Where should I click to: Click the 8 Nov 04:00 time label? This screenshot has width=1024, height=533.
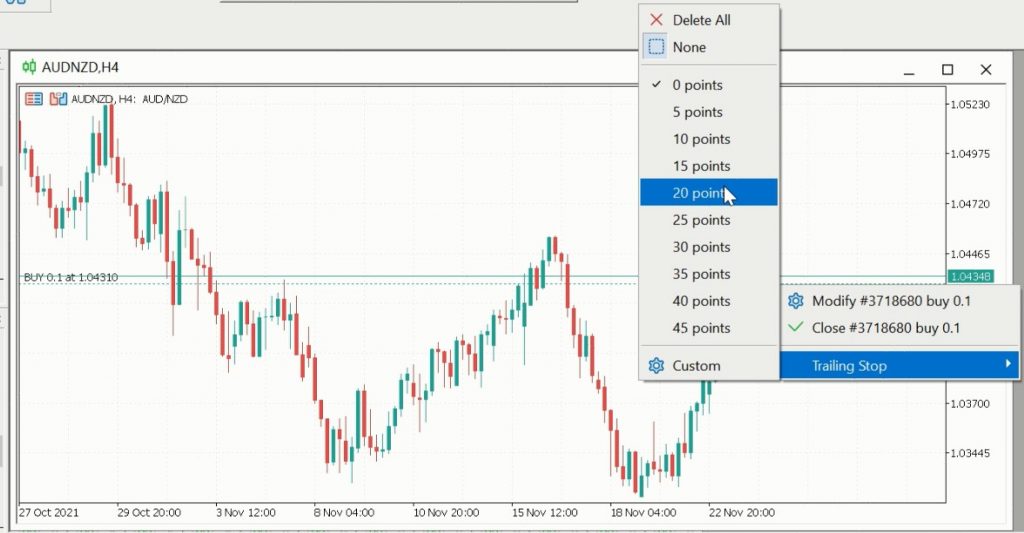344,513
